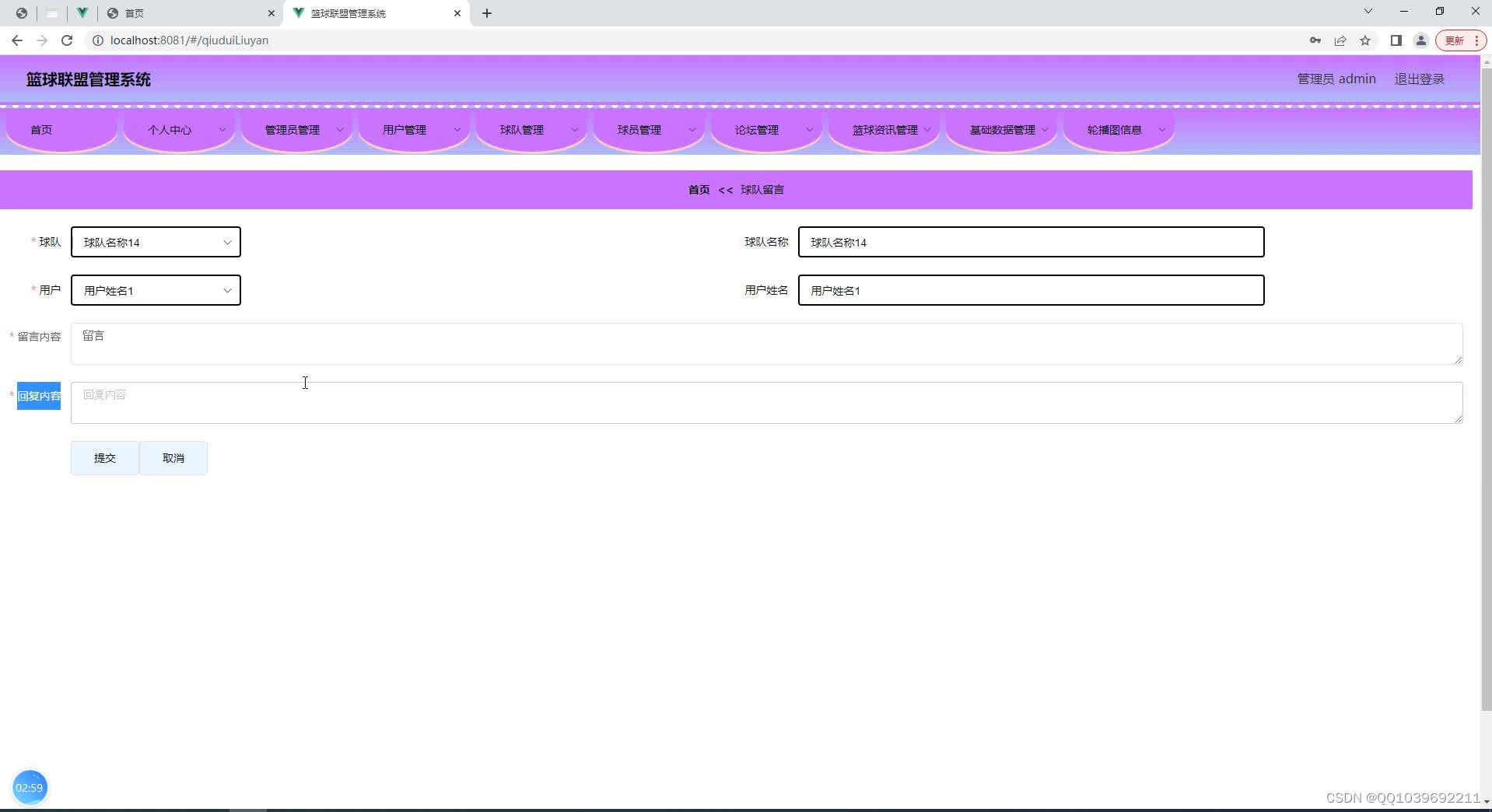Open the 基础数据管理 menu
This screenshot has height=812, width=1492.
[x=1003, y=130]
